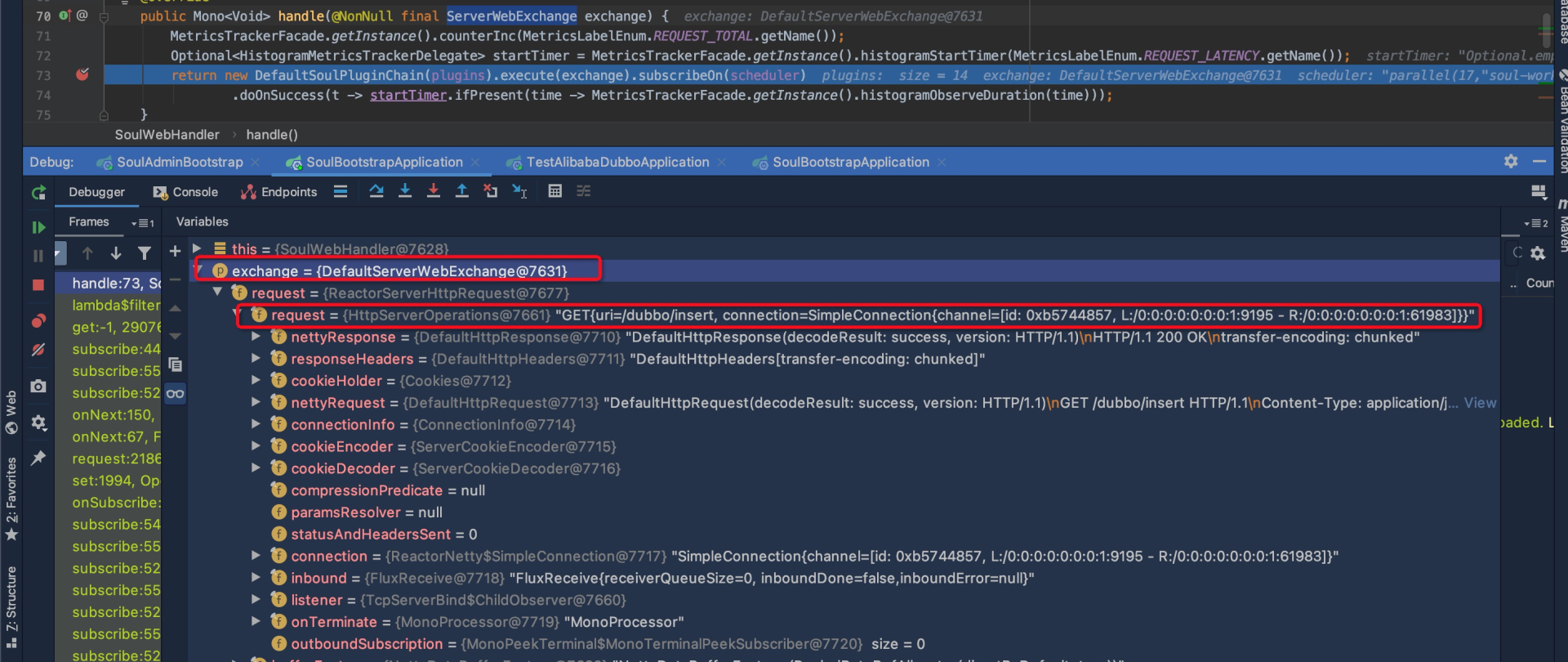Toggle the line 73 breakpoint in the gutter
The image size is (1568, 662).
coord(82,74)
